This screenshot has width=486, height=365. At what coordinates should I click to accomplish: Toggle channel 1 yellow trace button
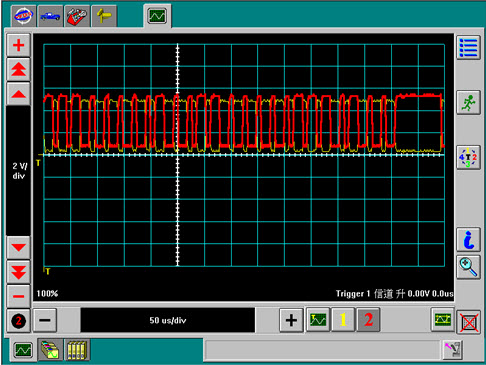(x=343, y=320)
